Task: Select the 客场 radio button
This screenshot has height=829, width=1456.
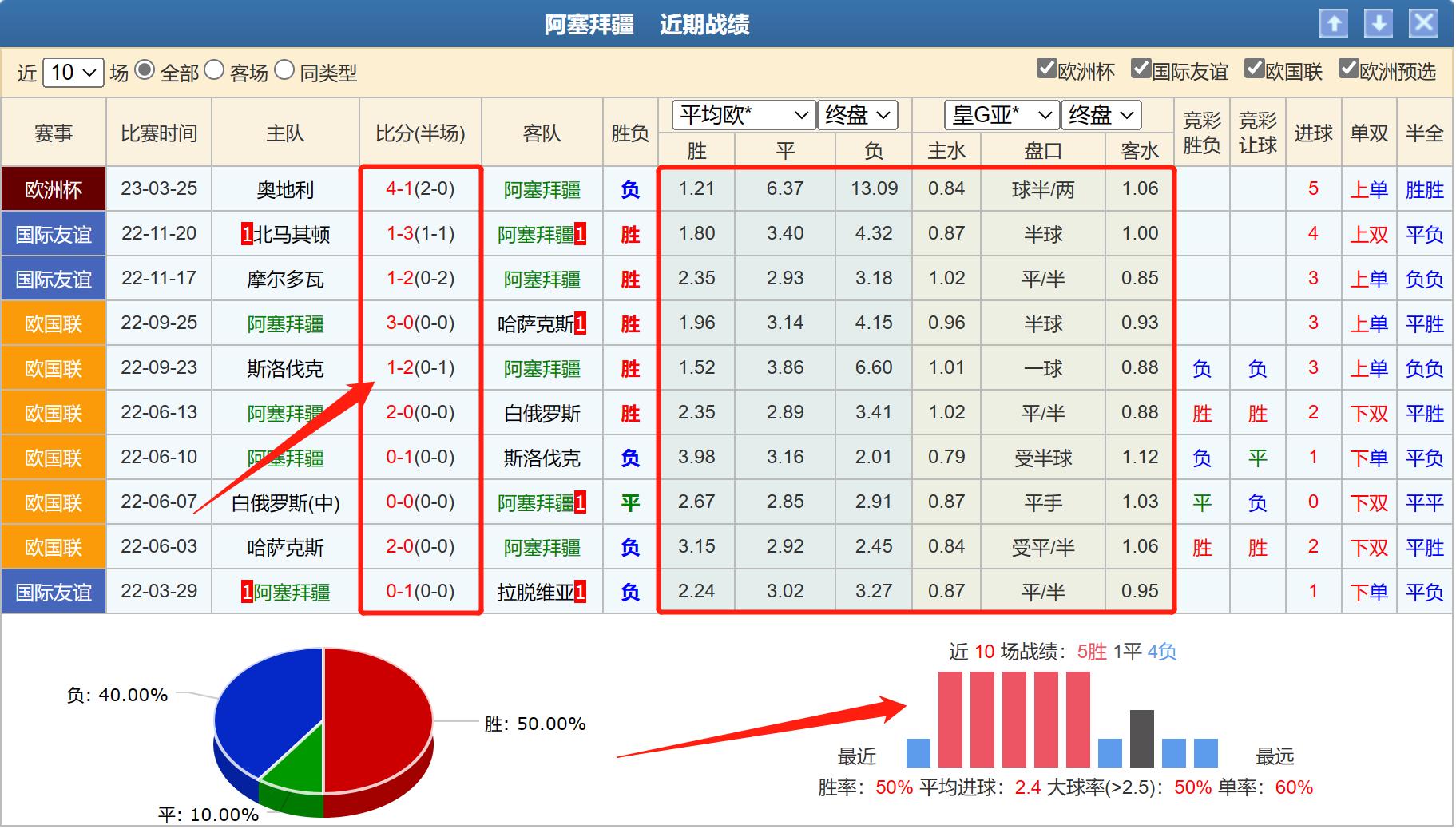Action: [x=212, y=72]
